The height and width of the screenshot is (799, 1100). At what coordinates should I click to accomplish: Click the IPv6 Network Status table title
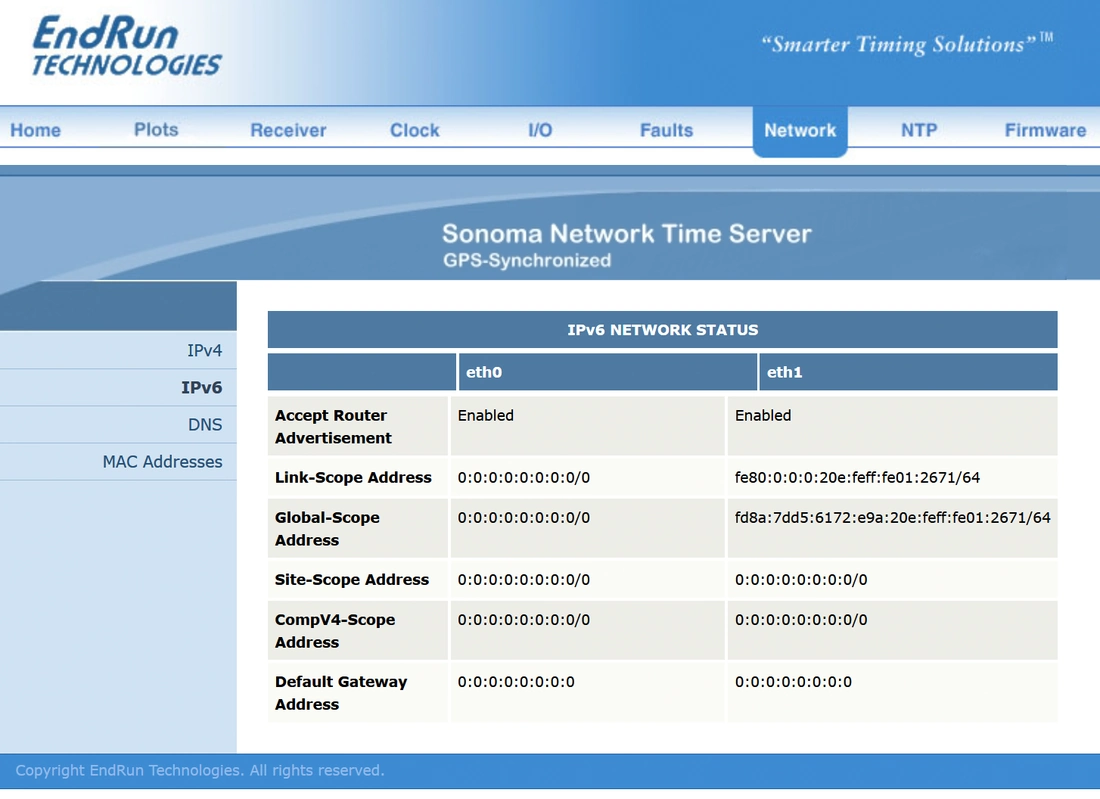click(x=662, y=330)
